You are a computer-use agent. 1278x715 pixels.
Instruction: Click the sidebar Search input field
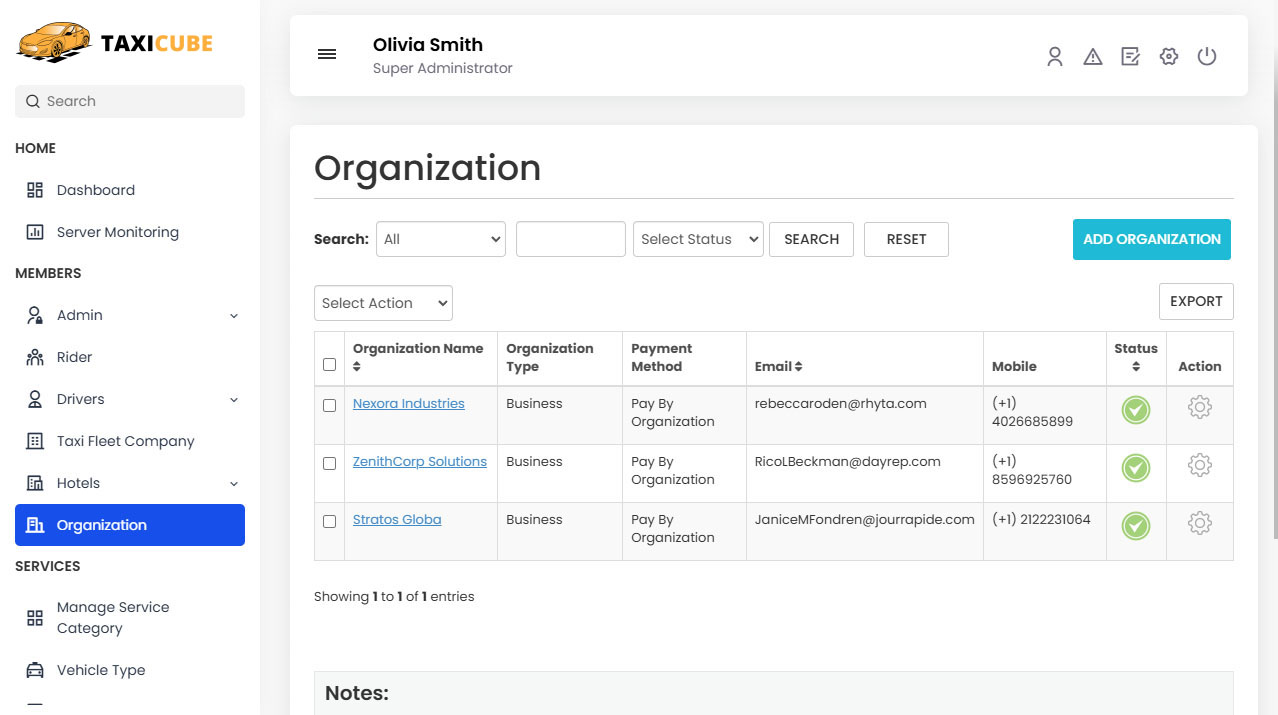(130, 101)
